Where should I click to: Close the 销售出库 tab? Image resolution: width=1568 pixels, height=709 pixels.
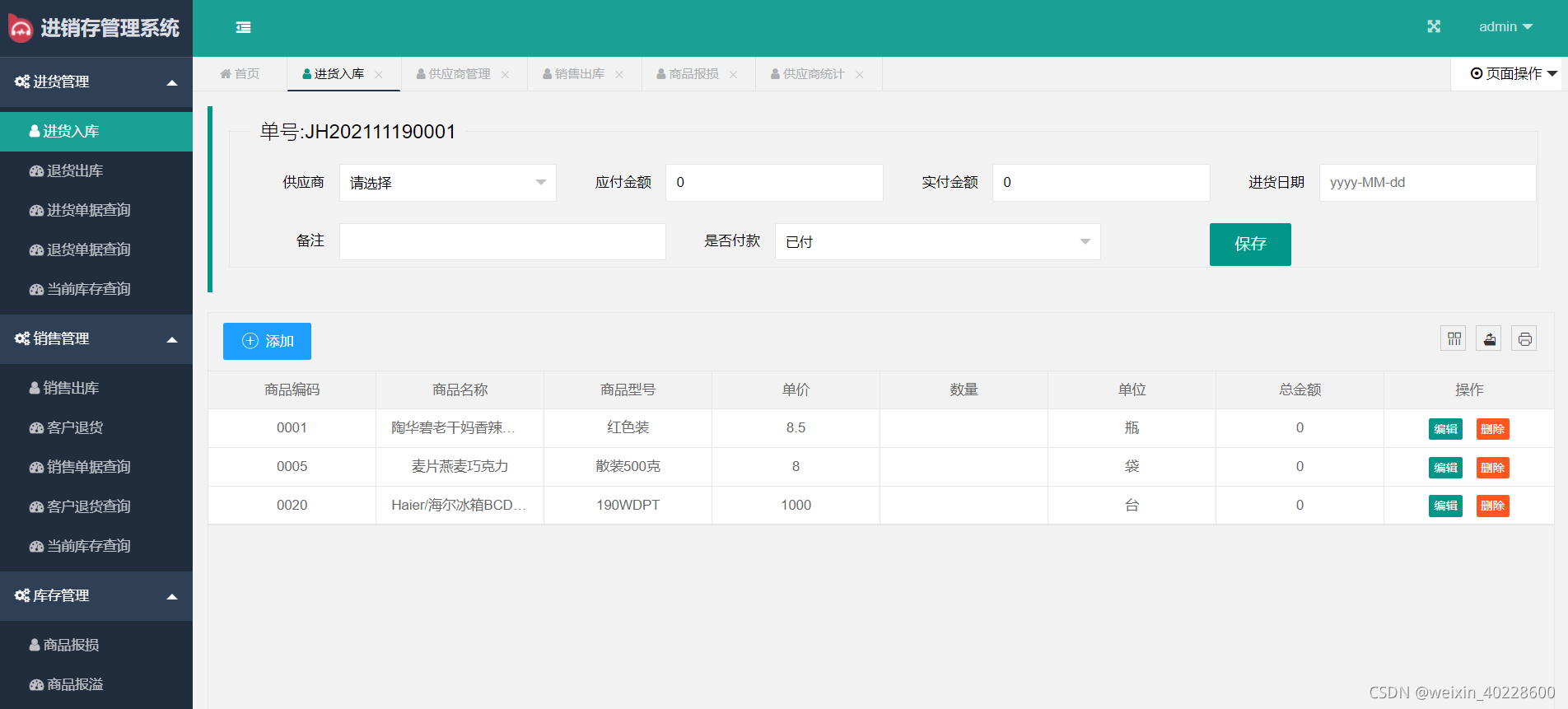(x=618, y=75)
